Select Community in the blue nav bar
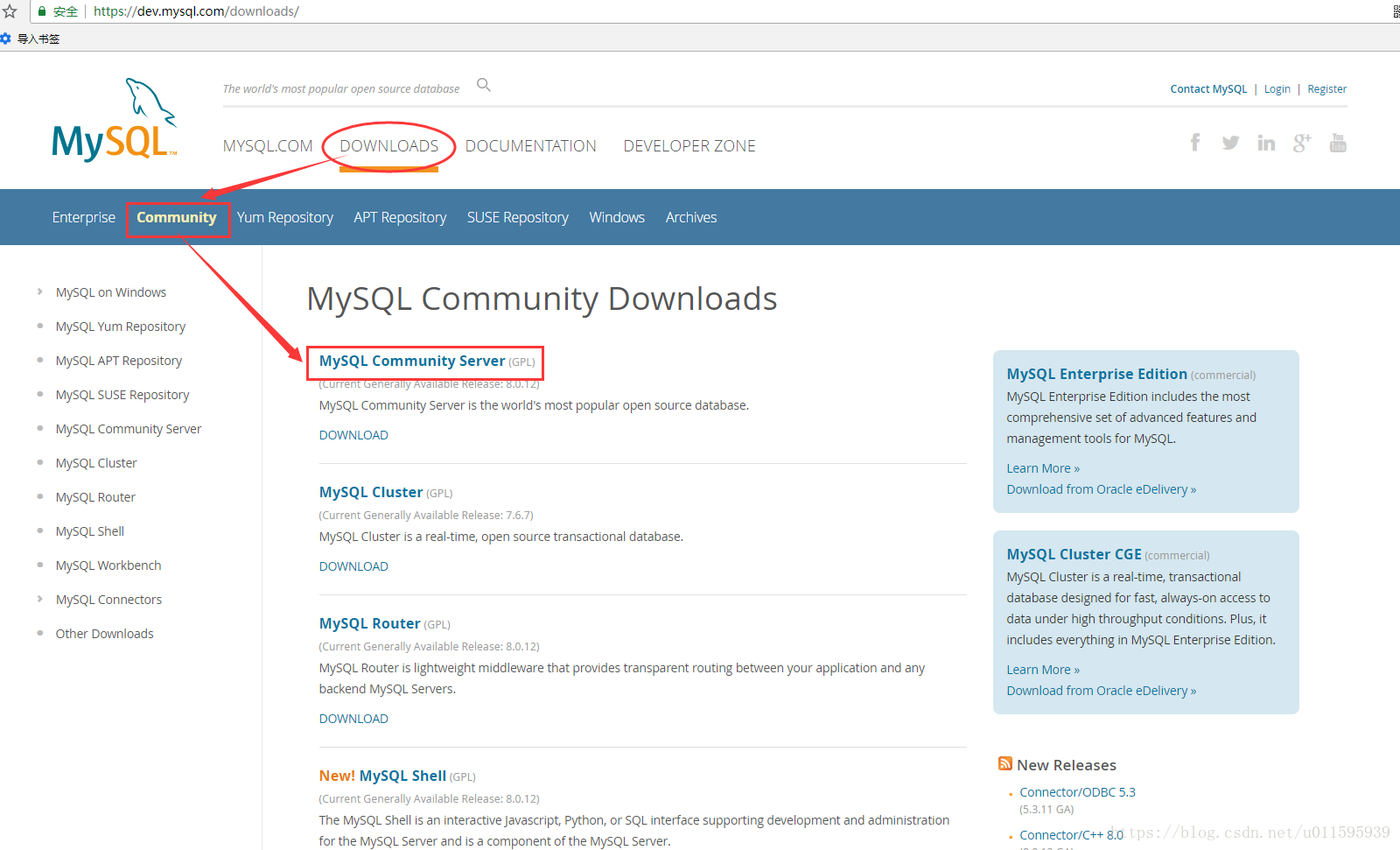 coord(177,217)
